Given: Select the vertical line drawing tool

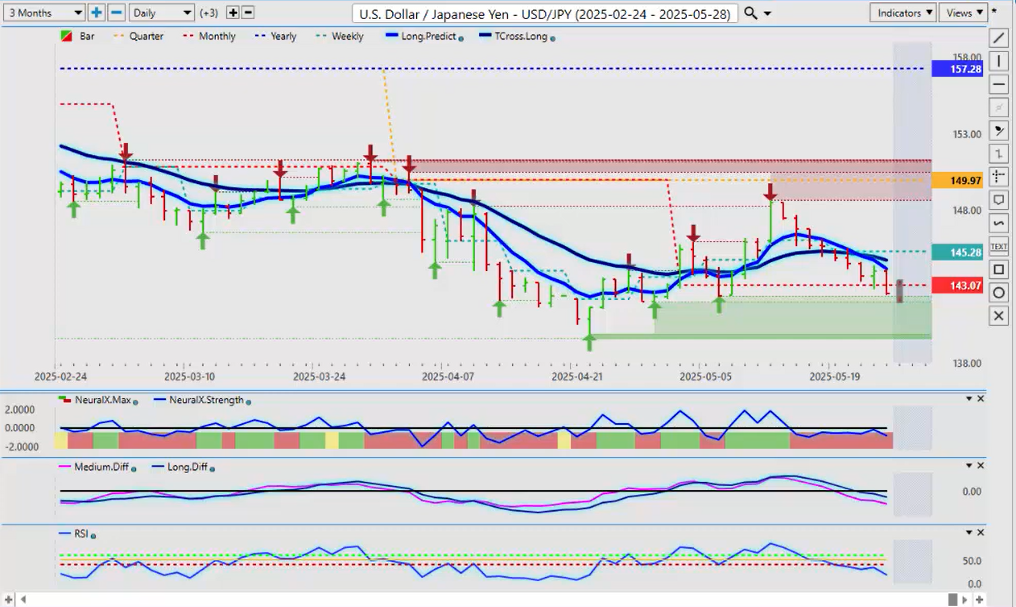Looking at the screenshot, I should click(x=998, y=61).
